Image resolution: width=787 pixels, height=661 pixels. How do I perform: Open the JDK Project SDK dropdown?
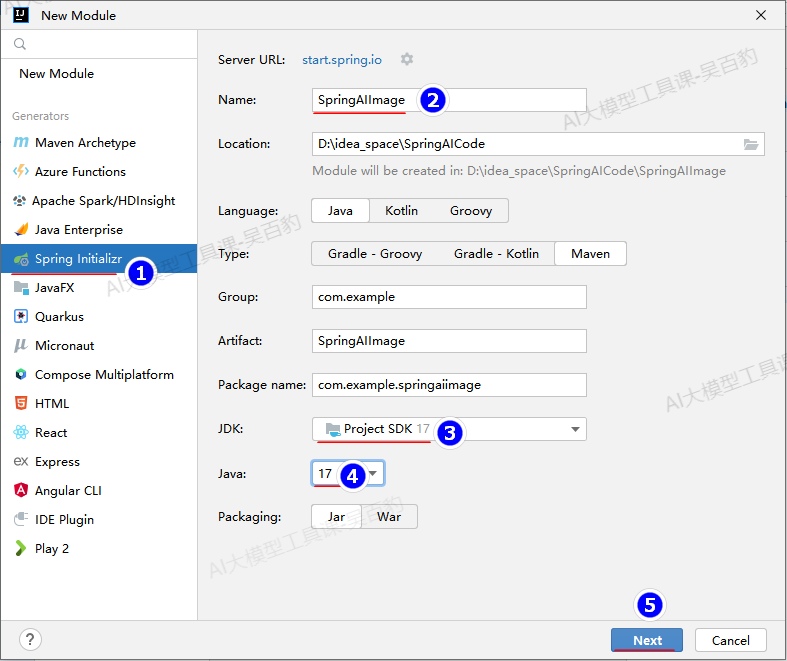point(449,429)
